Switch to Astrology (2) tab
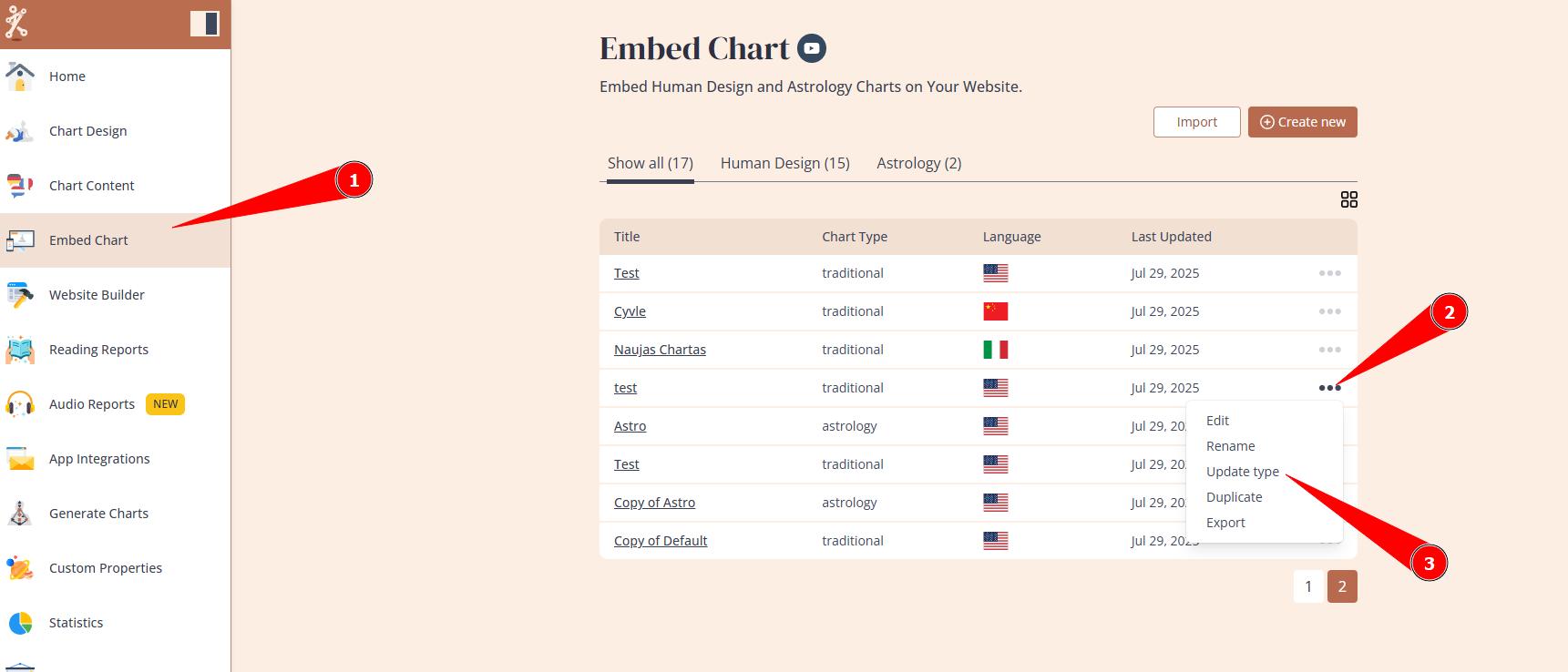 [x=918, y=163]
